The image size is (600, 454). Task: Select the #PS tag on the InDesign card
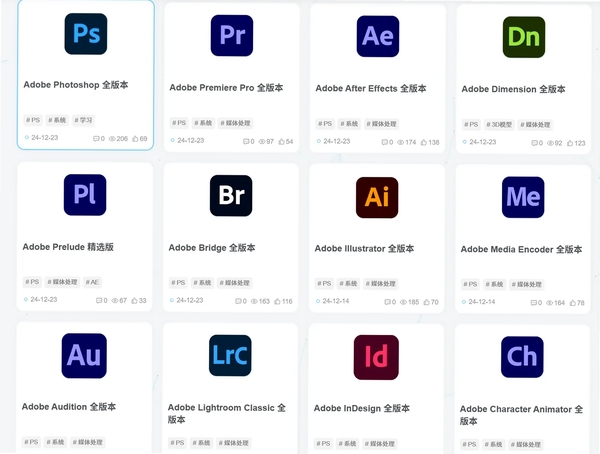(323, 444)
